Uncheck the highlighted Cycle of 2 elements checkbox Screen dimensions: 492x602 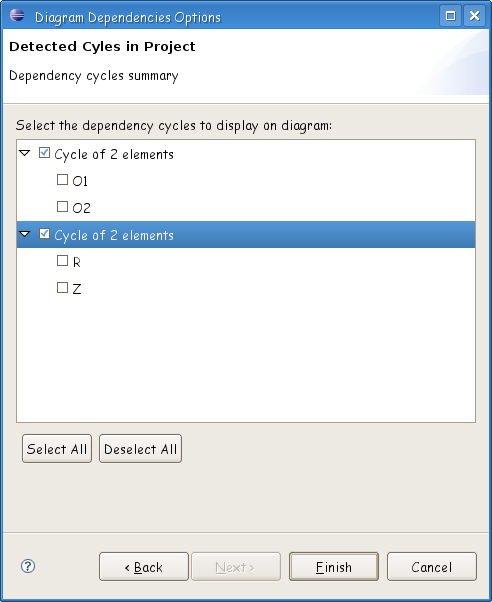(45, 233)
